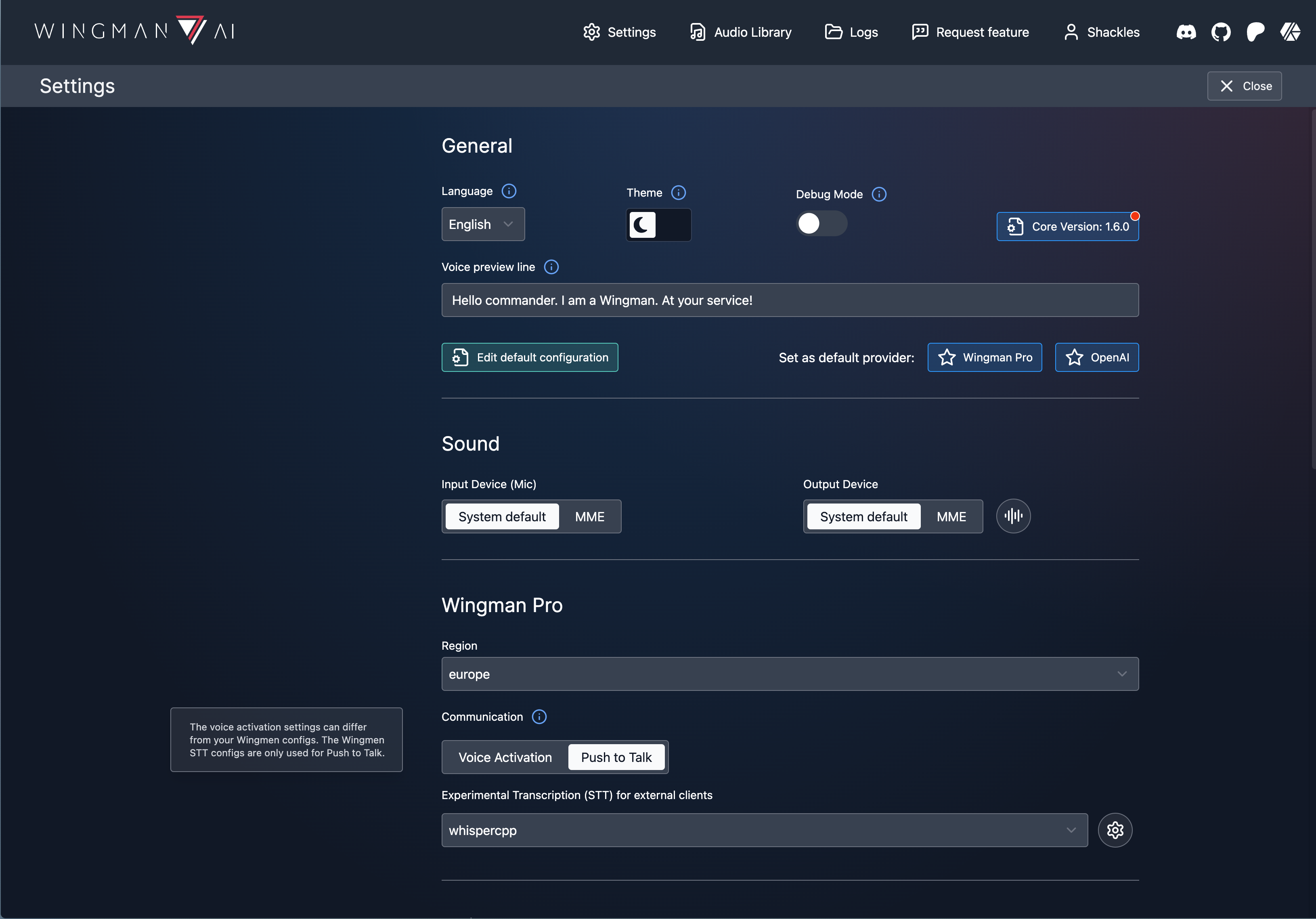1316x919 pixels.
Task: Select Voice Activation communication mode
Action: pyautogui.click(x=505, y=757)
